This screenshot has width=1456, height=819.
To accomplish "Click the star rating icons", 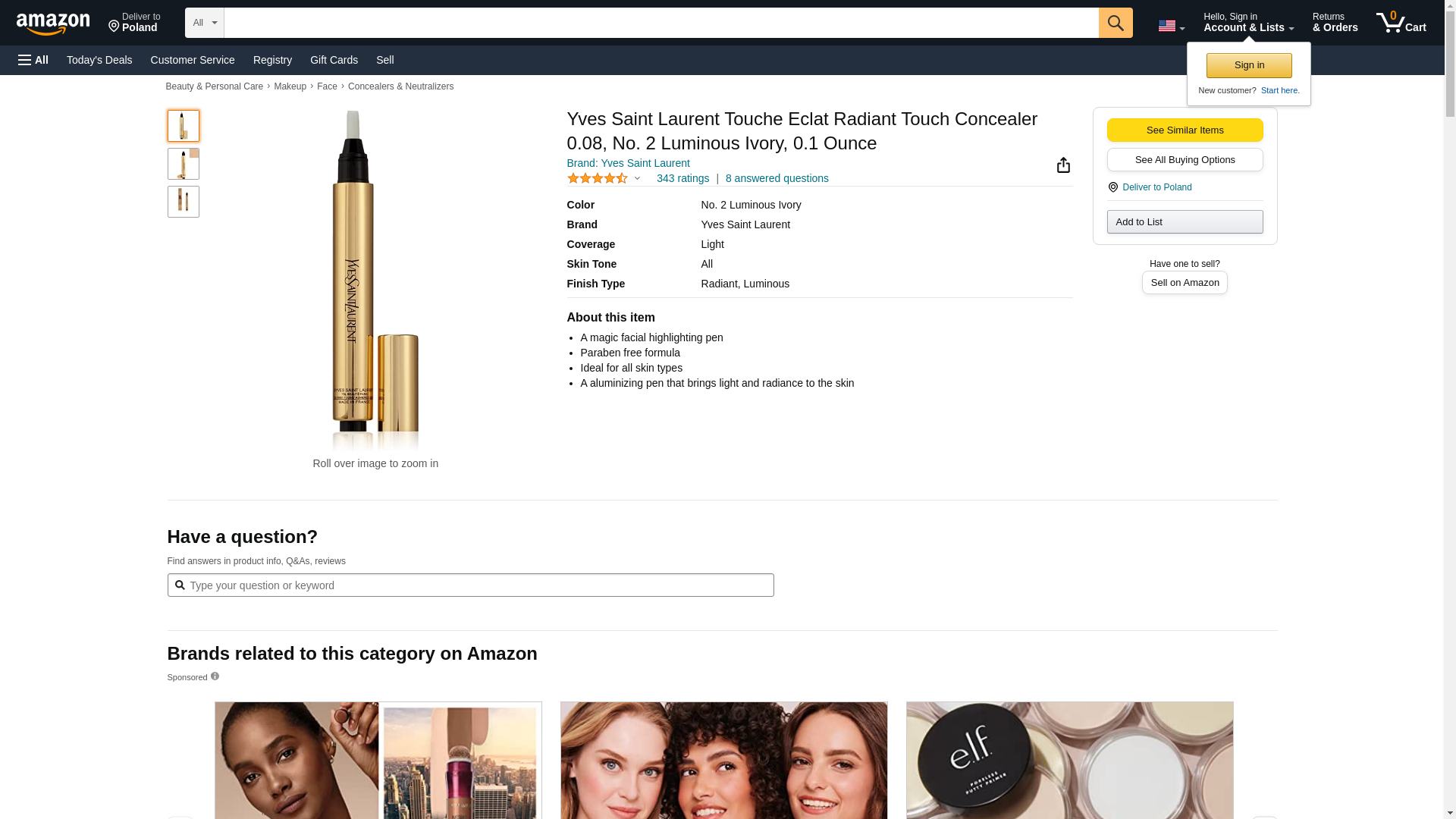I will [597, 178].
